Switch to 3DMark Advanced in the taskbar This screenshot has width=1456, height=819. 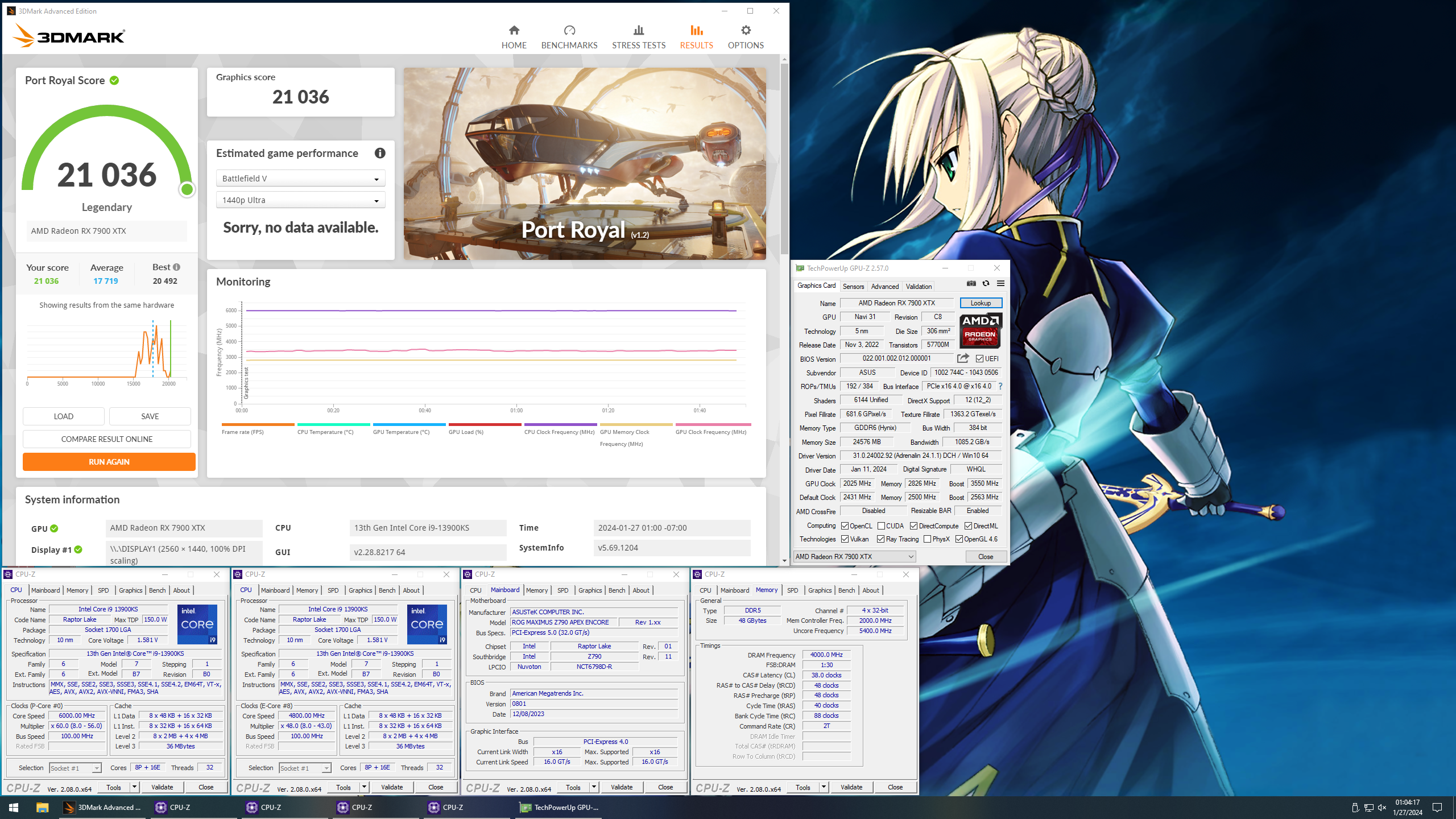(x=102, y=807)
